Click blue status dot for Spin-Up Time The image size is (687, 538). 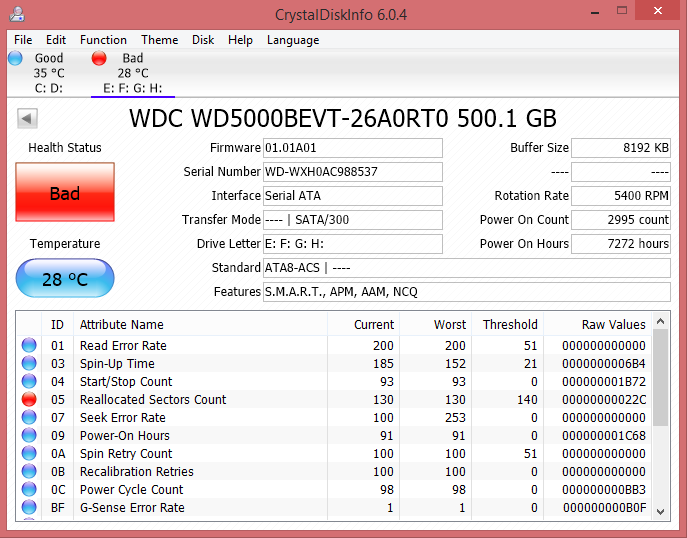point(29,363)
